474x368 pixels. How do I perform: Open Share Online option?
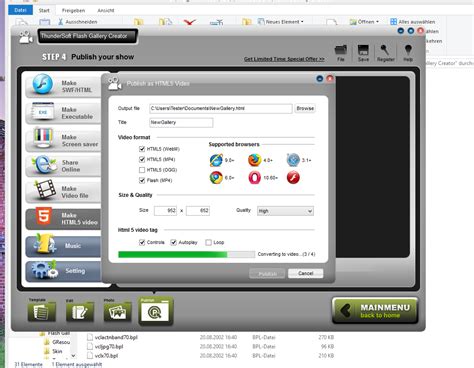click(63, 166)
